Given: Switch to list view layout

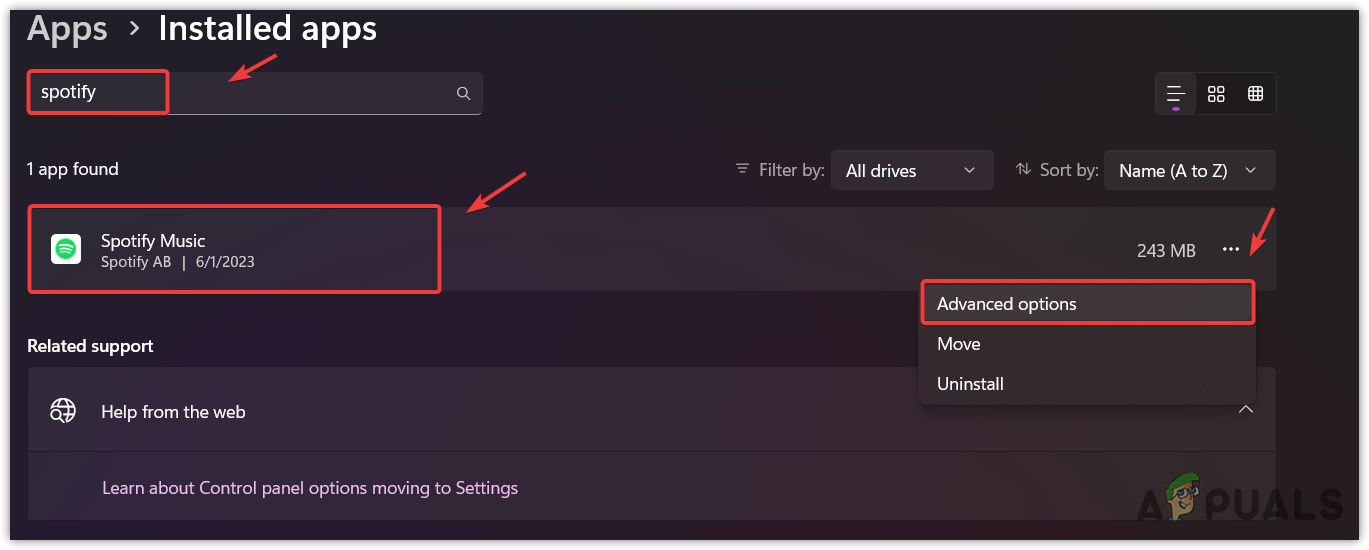Looking at the screenshot, I should [x=1176, y=94].
